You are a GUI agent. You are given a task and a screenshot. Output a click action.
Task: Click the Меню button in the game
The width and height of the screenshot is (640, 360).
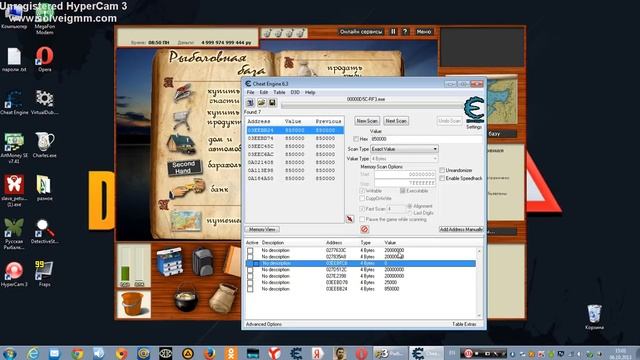click(424, 31)
